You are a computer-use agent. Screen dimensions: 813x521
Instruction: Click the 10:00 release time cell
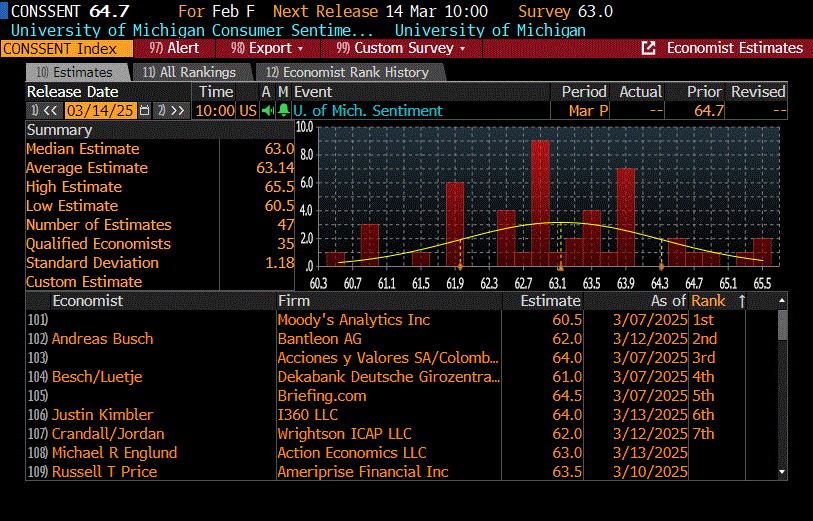[215, 110]
